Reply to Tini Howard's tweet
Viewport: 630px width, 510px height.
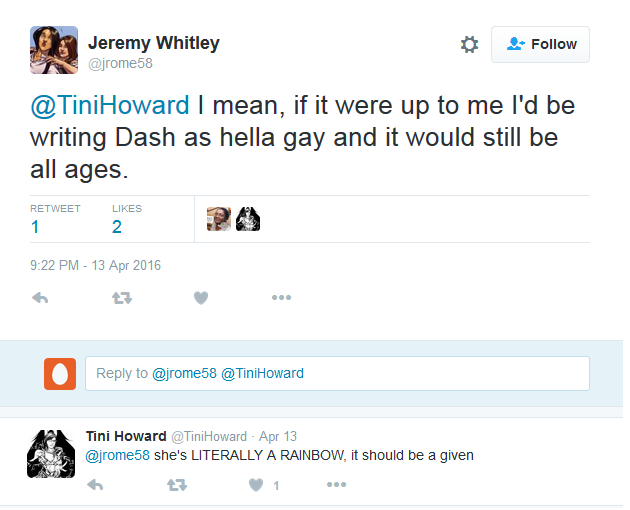pos(96,485)
